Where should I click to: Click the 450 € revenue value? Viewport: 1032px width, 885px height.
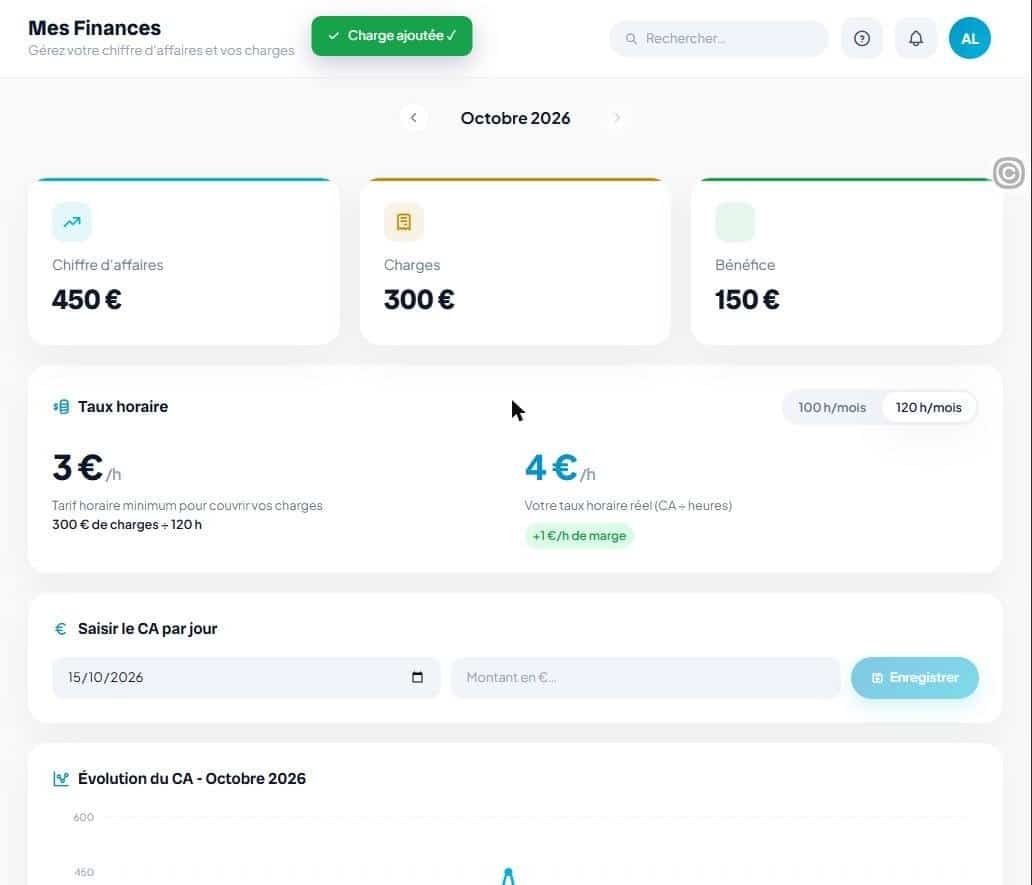[87, 299]
